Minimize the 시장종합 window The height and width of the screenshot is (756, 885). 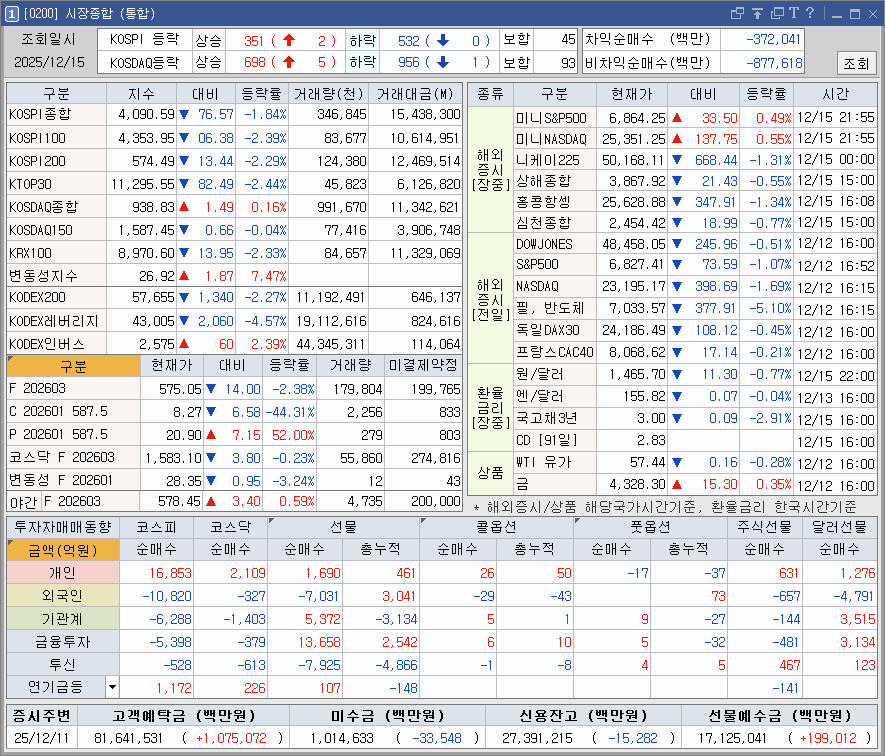point(837,14)
